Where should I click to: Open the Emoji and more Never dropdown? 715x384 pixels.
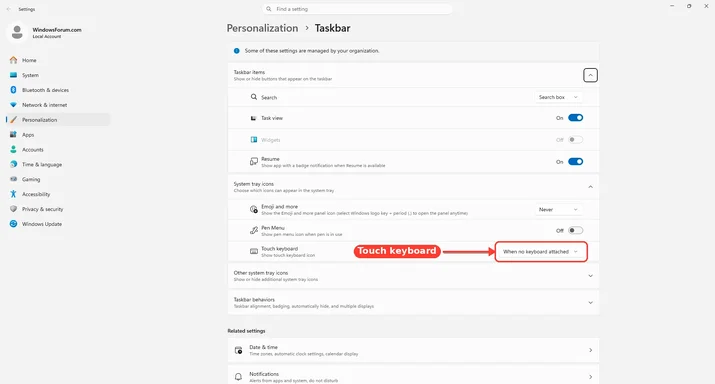tap(558, 209)
